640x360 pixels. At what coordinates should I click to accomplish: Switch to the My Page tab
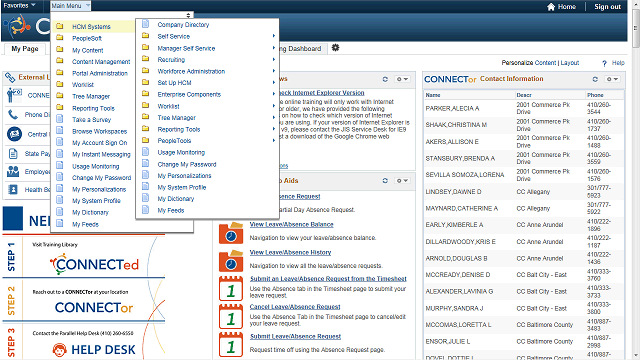coord(25,49)
